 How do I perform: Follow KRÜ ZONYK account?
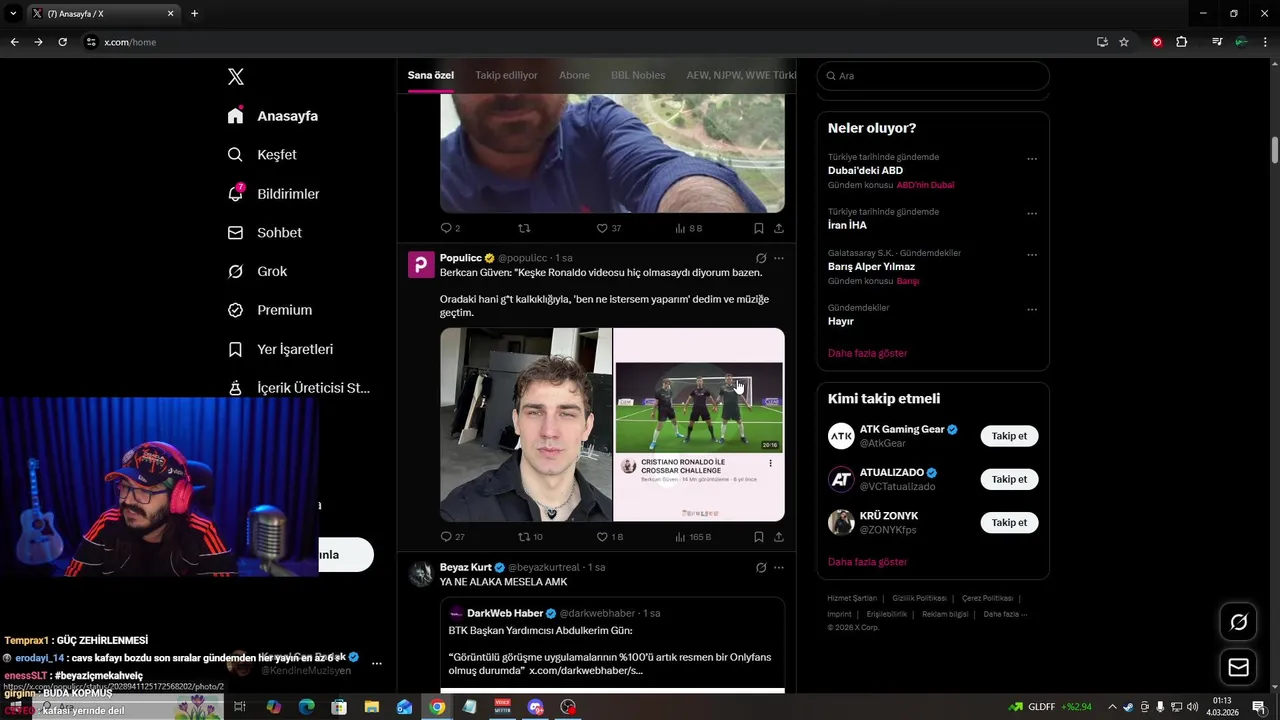point(1009,522)
